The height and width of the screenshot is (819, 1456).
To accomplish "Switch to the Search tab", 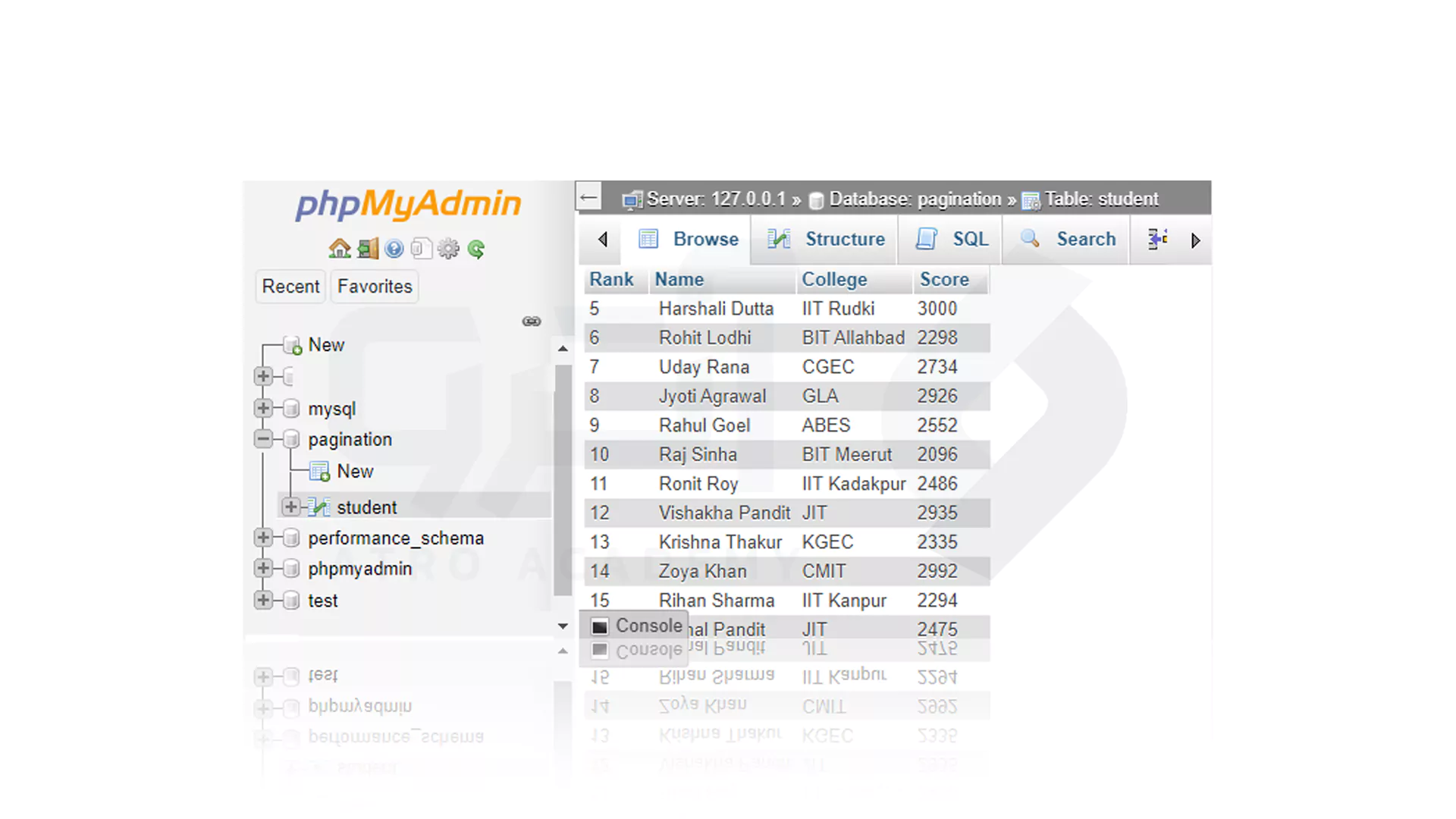I will coord(1066,240).
